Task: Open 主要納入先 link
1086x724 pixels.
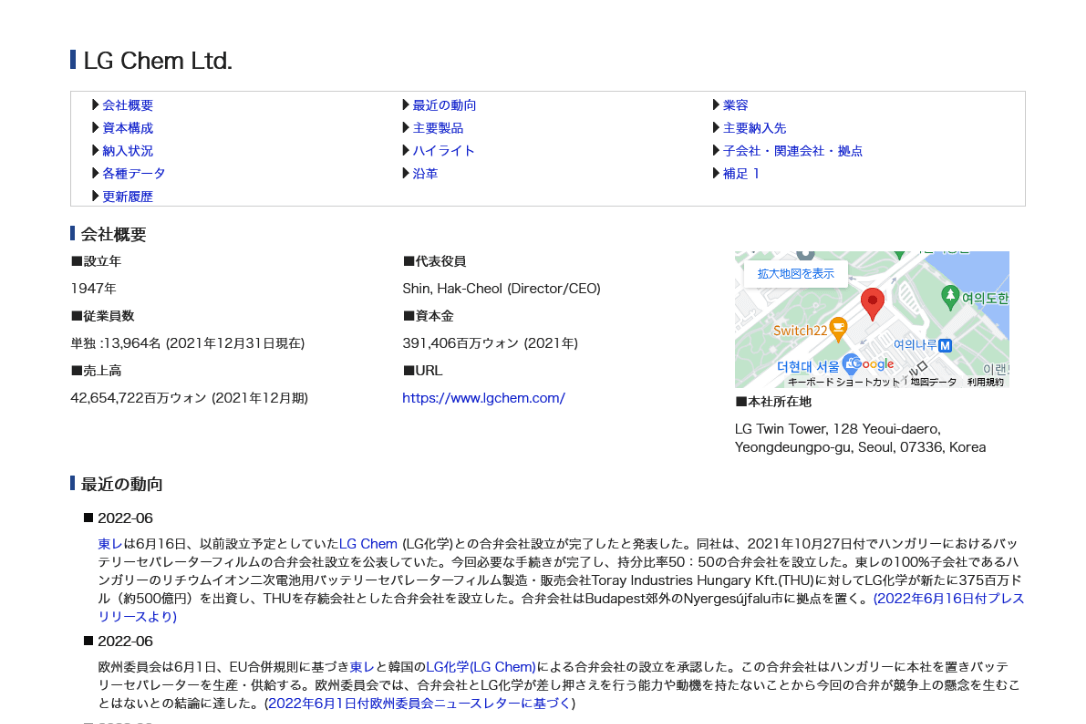Action: [x=754, y=128]
